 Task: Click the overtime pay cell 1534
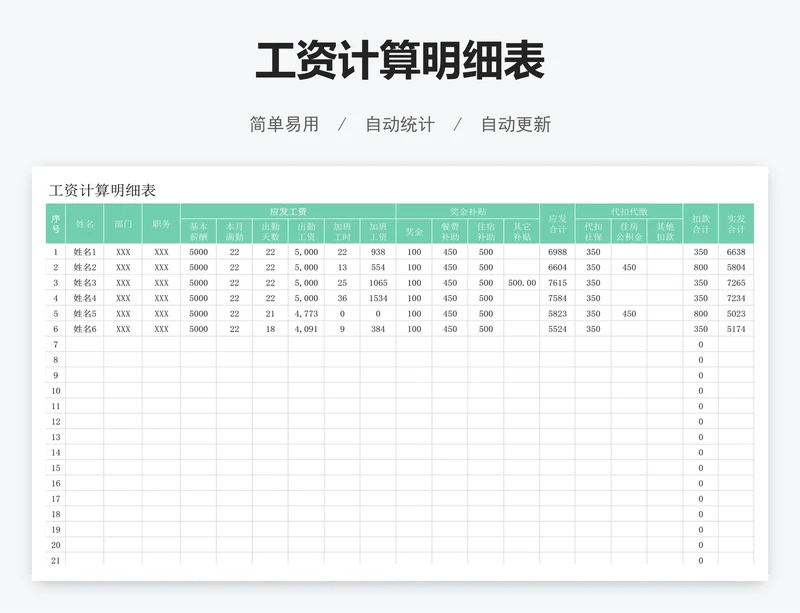(378, 298)
